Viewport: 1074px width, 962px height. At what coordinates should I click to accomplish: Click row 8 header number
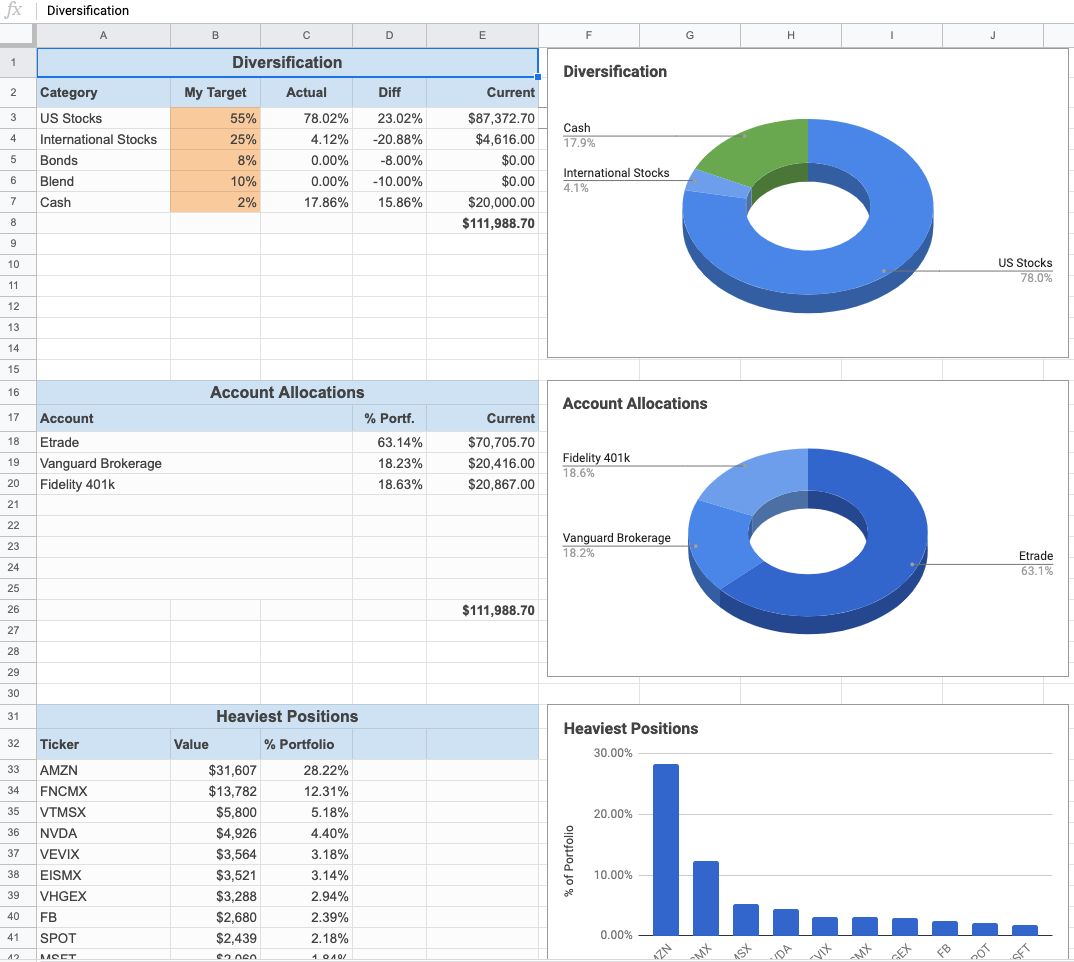pos(14,223)
